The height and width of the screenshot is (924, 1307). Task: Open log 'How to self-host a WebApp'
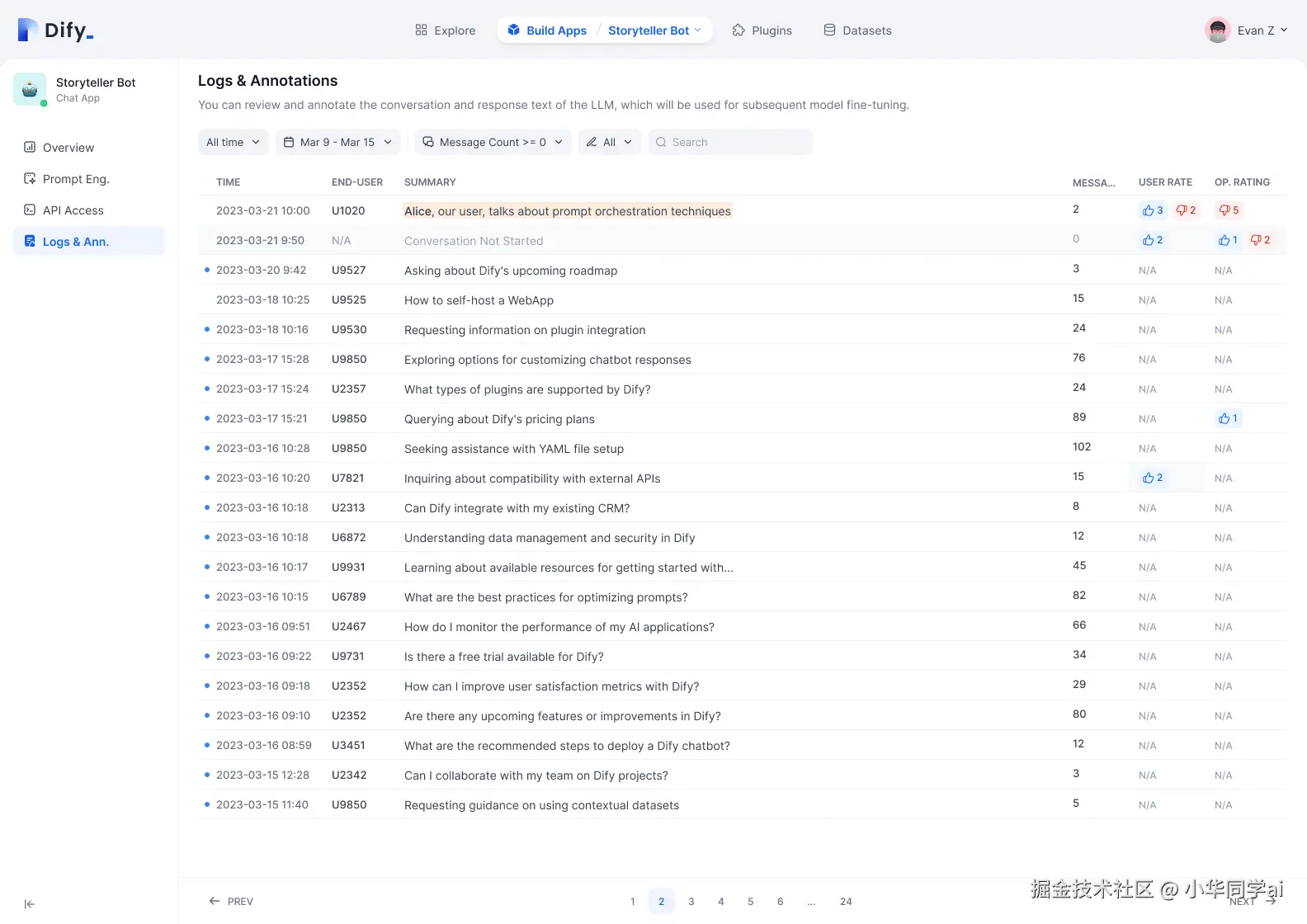point(479,300)
